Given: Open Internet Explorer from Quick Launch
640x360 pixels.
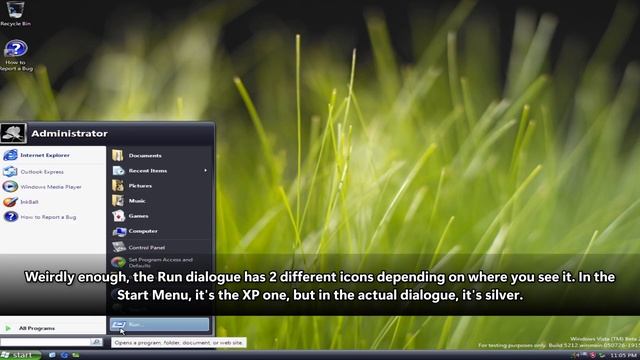Looking at the screenshot, I should (x=64, y=355).
